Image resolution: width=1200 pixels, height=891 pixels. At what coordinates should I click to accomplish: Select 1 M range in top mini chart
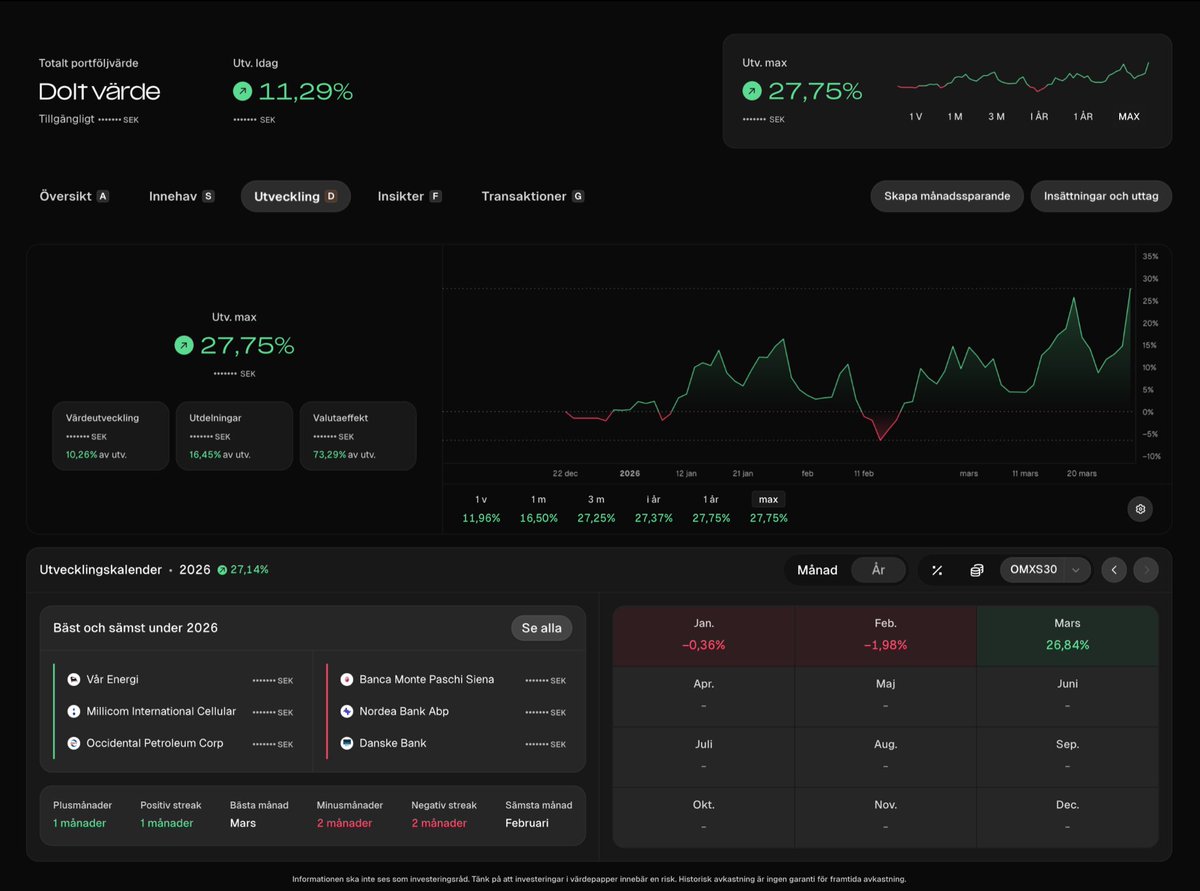[955, 117]
